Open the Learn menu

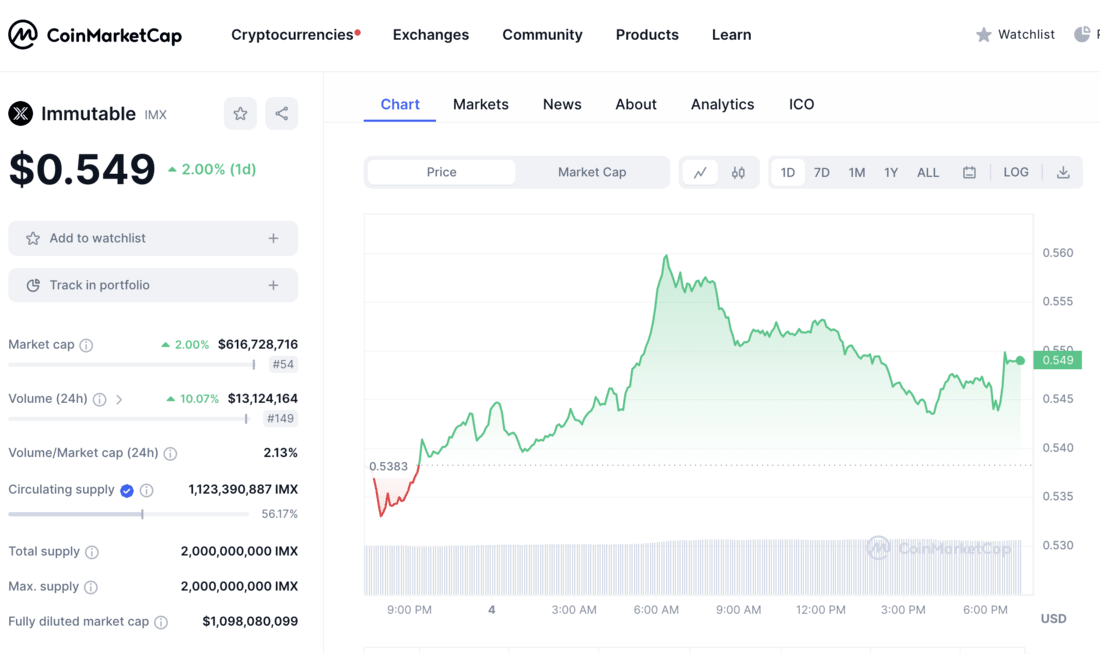pos(732,35)
